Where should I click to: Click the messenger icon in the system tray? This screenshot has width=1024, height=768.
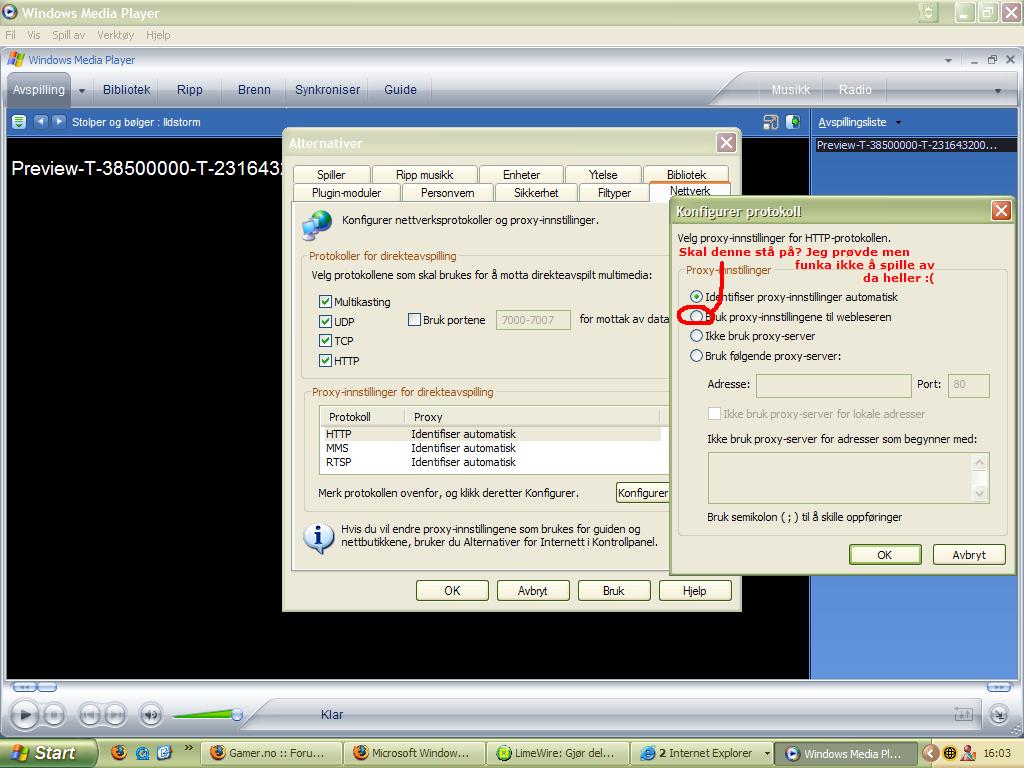point(969,753)
